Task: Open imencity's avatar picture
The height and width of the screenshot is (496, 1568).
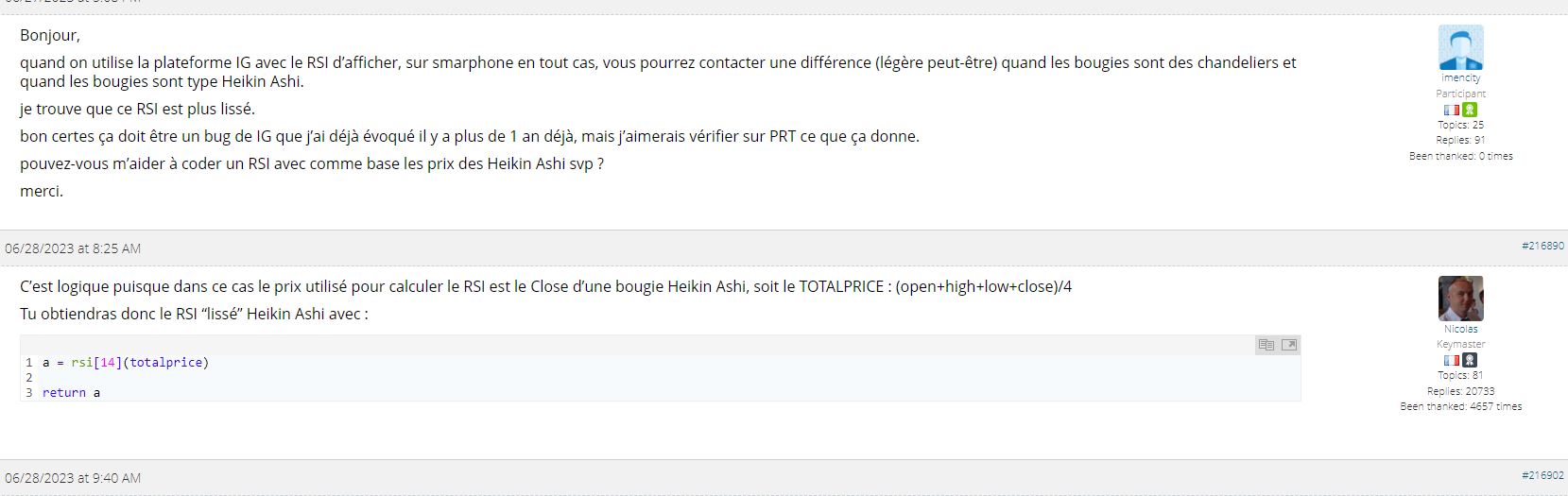Action: coord(1460,47)
